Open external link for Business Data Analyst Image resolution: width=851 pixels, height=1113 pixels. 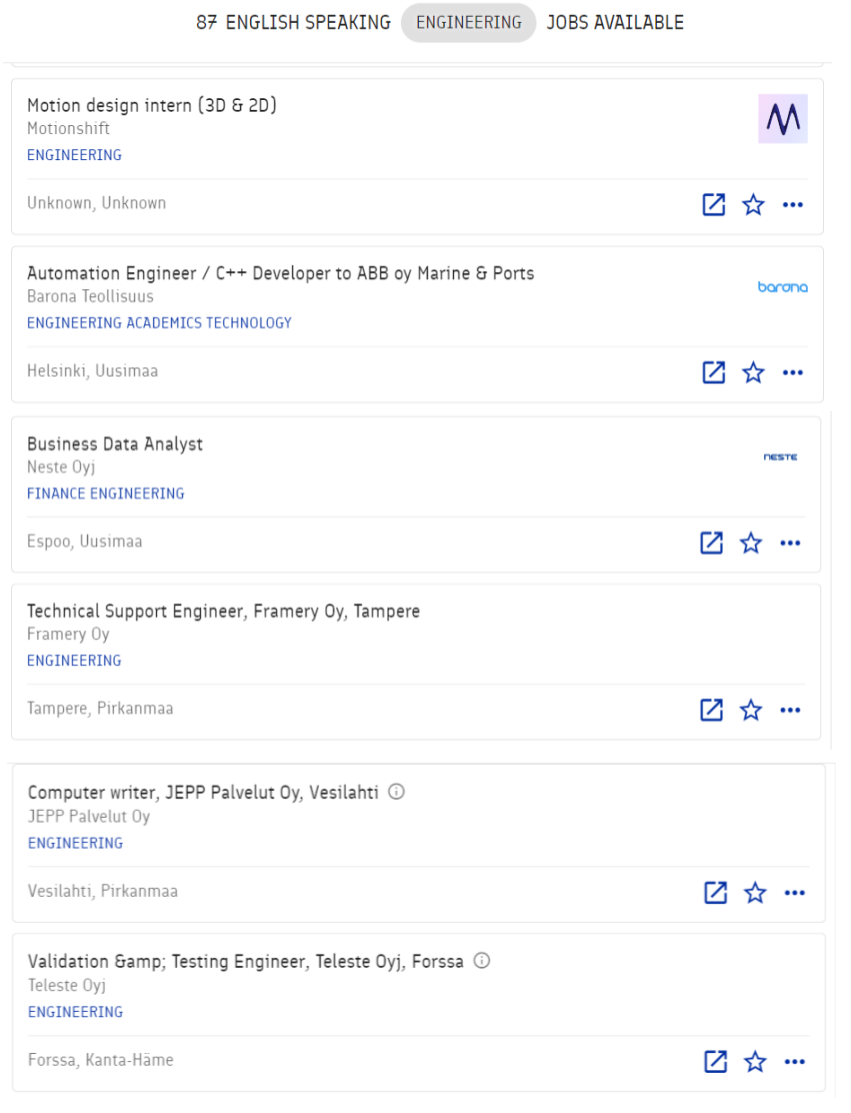pyautogui.click(x=711, y=543)
